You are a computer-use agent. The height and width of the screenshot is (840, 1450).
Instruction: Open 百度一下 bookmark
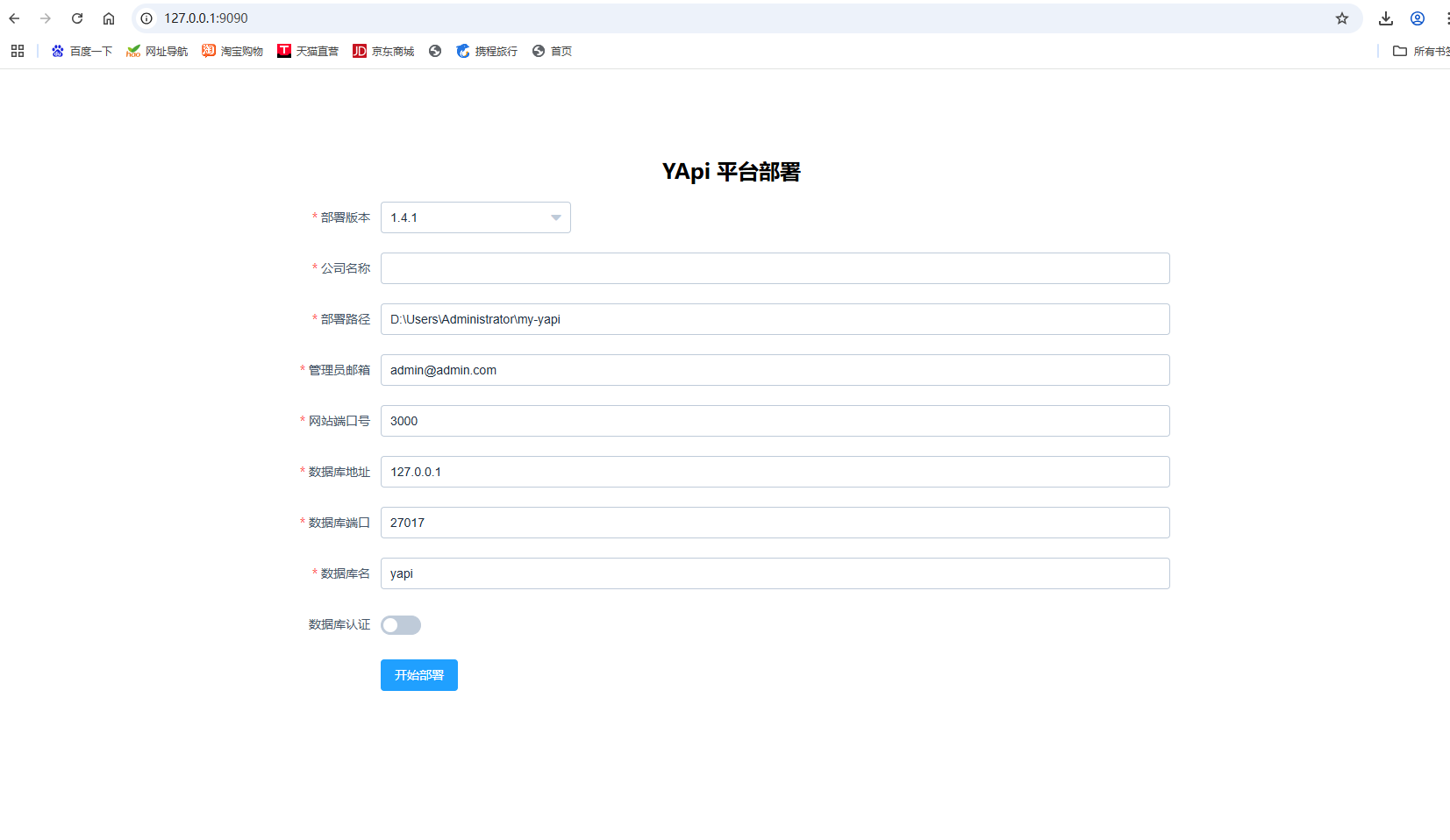coord(82,51)
